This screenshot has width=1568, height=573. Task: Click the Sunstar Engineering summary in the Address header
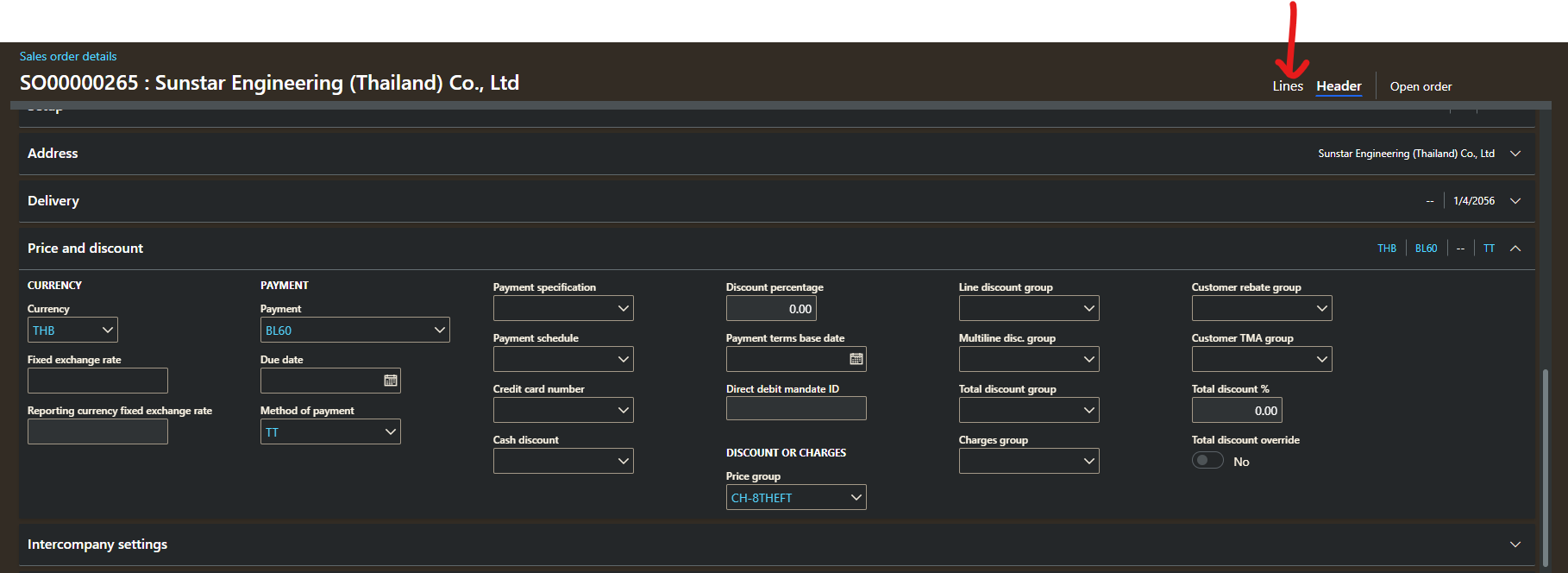(x=1406, y=154)
